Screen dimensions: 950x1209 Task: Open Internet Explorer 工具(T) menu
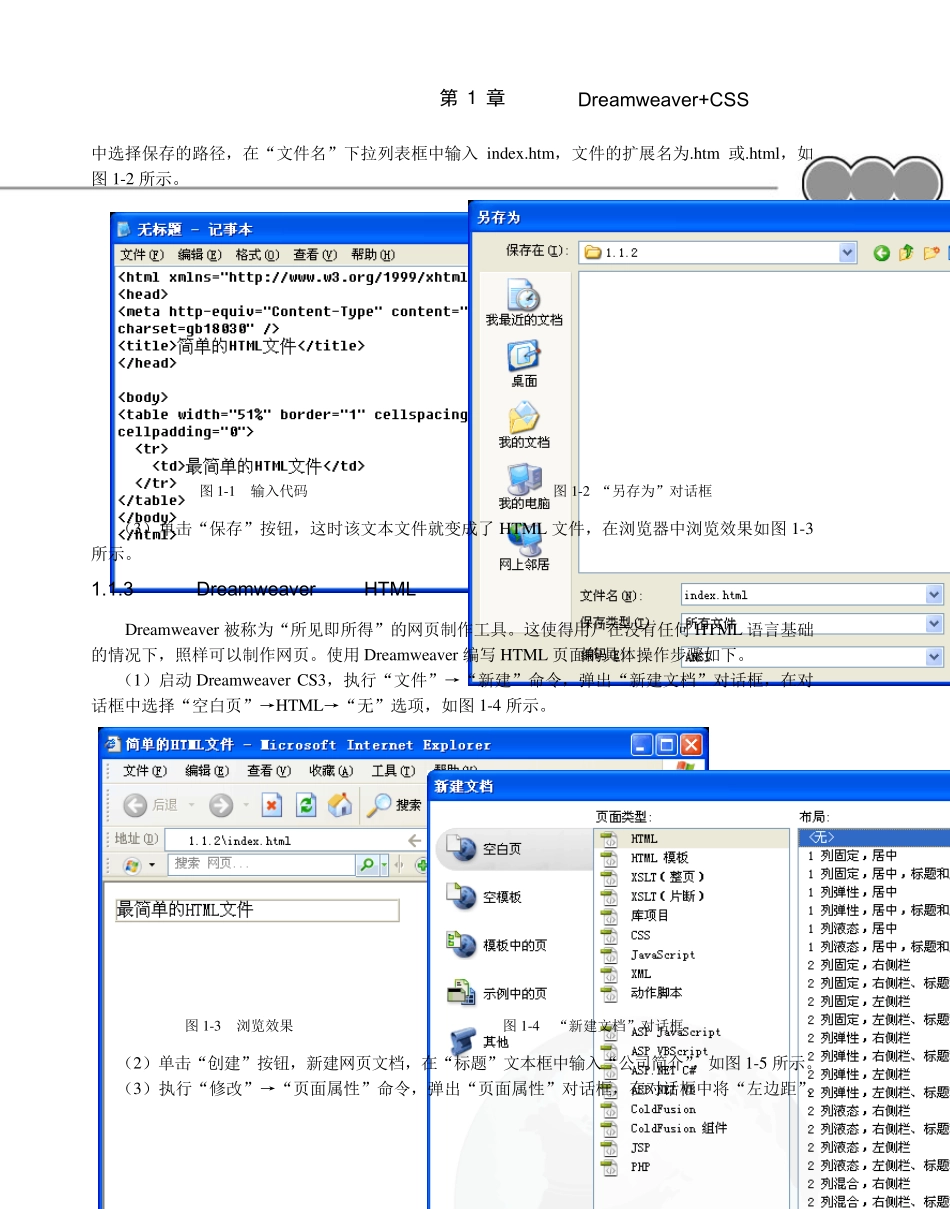coord(393,771)
